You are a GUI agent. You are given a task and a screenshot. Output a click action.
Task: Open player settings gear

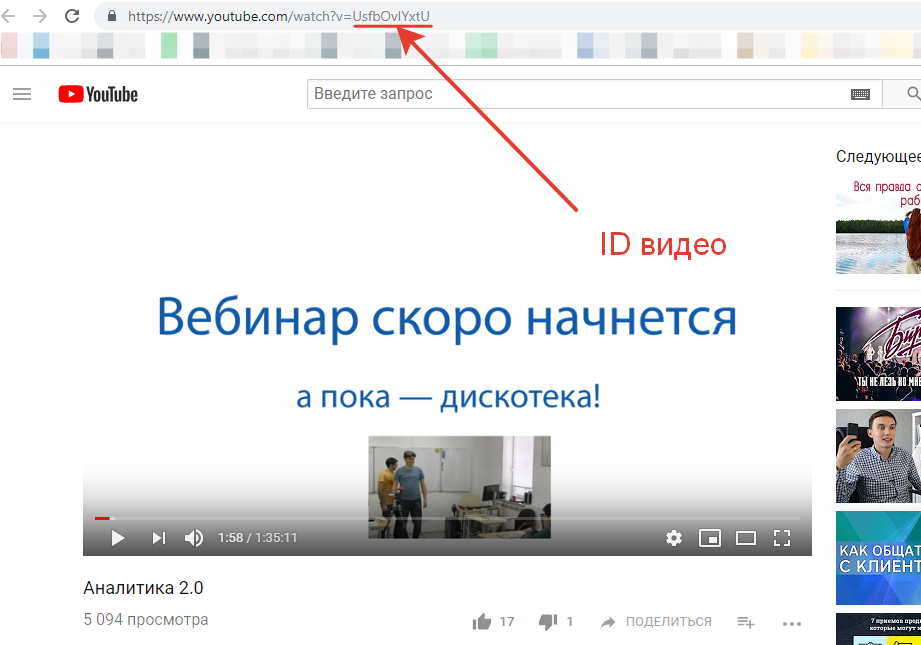pos(674,538)
